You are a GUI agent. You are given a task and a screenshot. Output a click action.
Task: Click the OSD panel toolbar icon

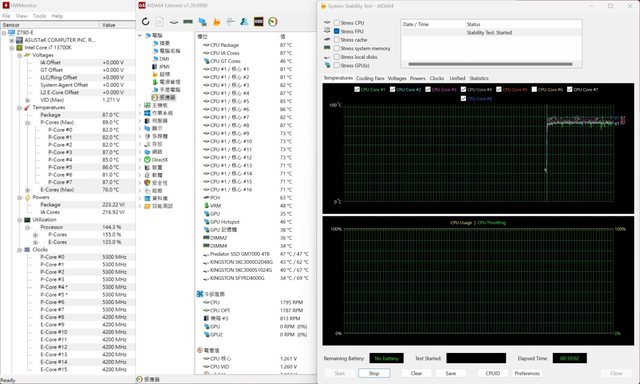[258, 22]
